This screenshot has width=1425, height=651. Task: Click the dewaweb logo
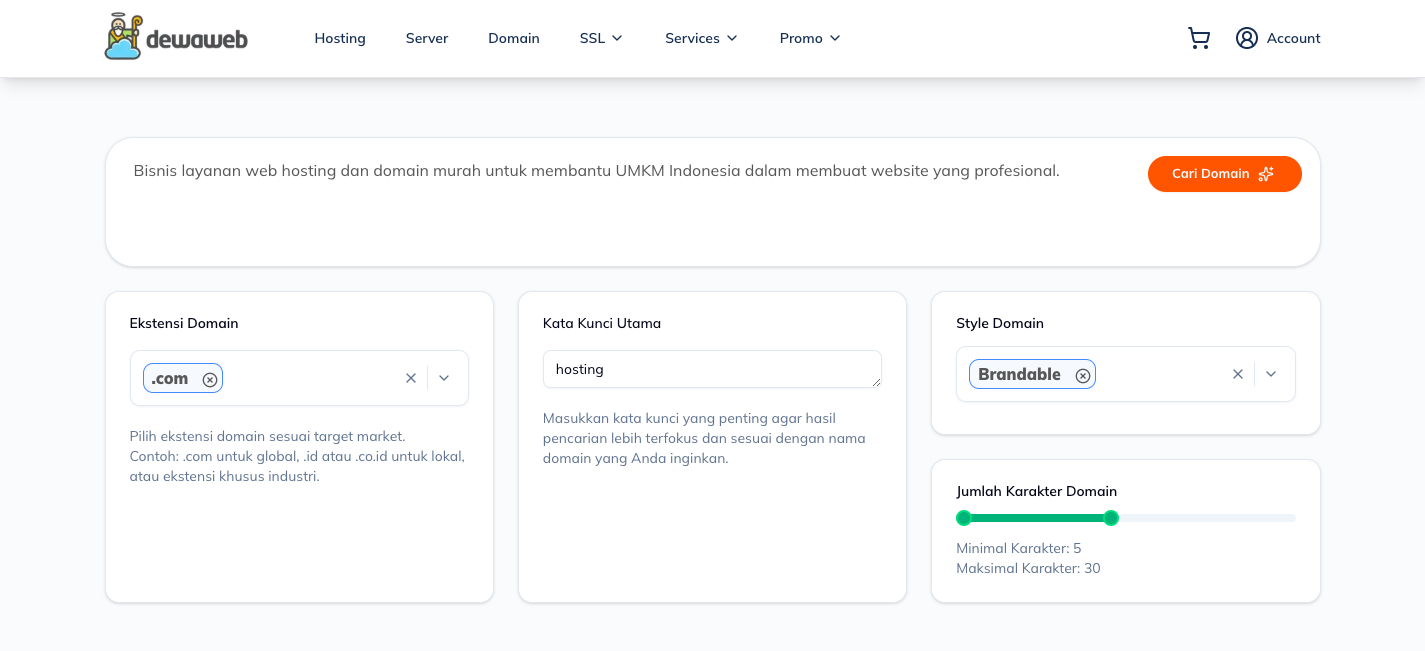point(176,37)
